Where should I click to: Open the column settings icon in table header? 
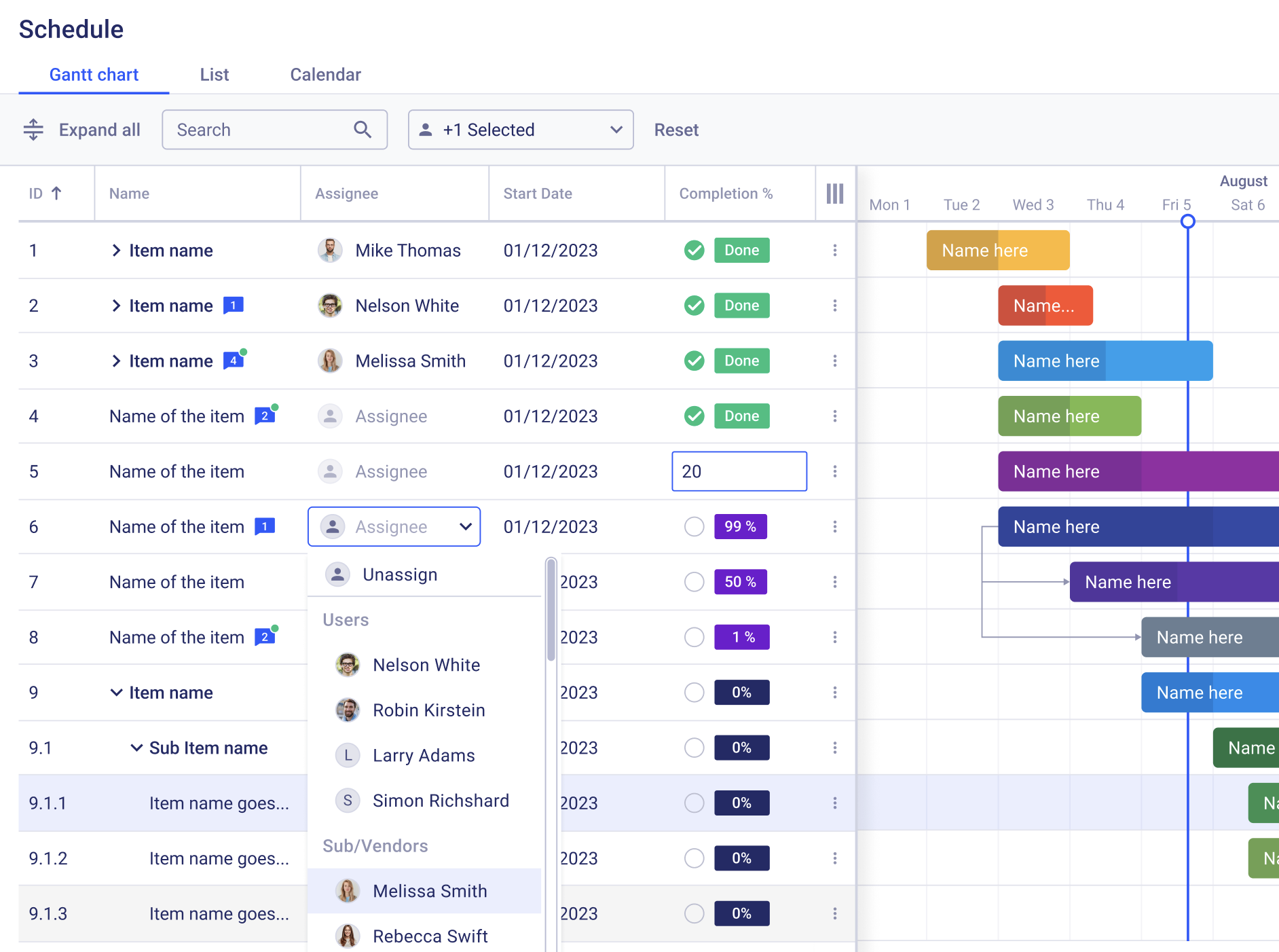coord(835,194)
